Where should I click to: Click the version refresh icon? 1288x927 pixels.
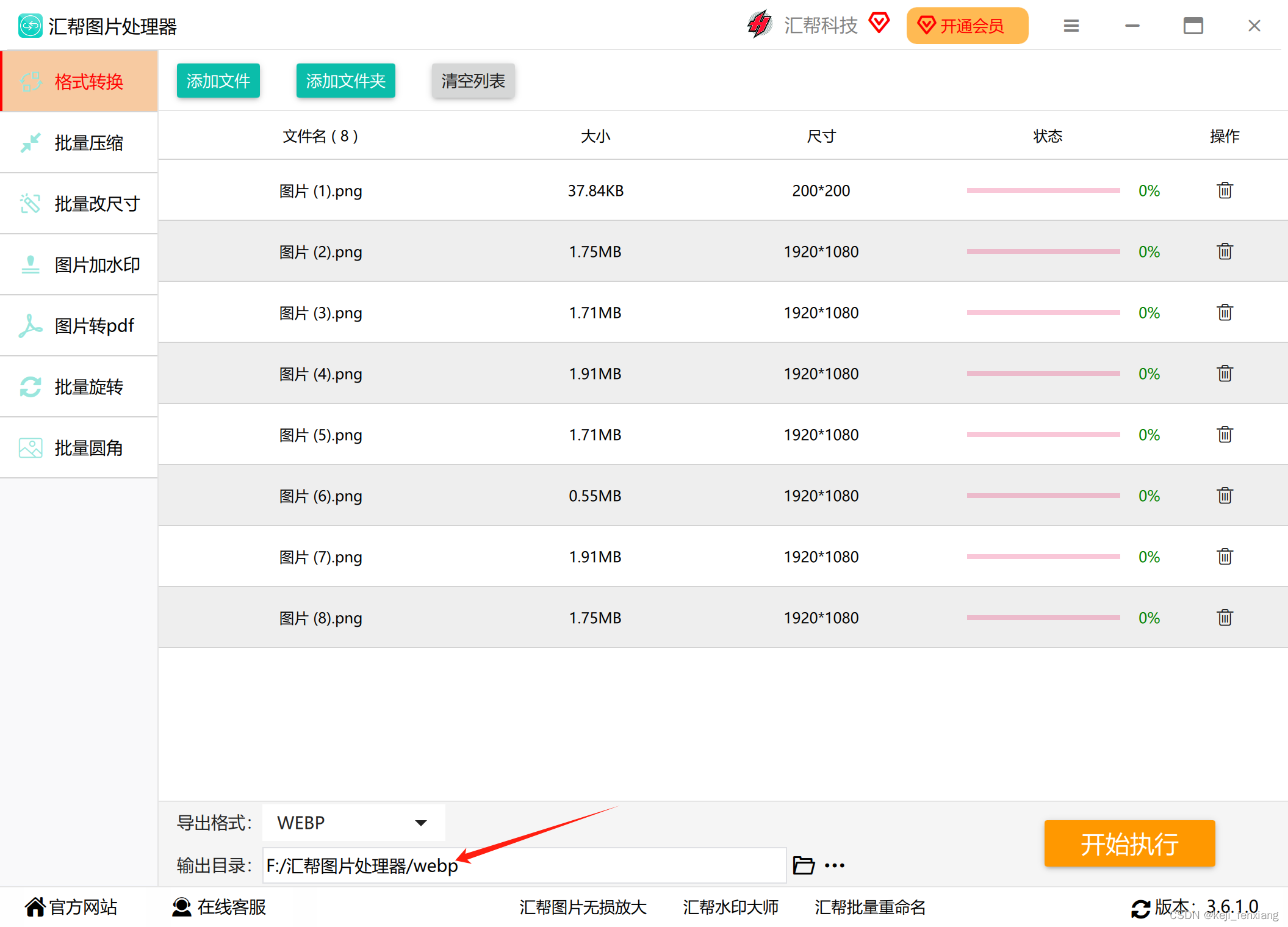[x=1140, y=908]
